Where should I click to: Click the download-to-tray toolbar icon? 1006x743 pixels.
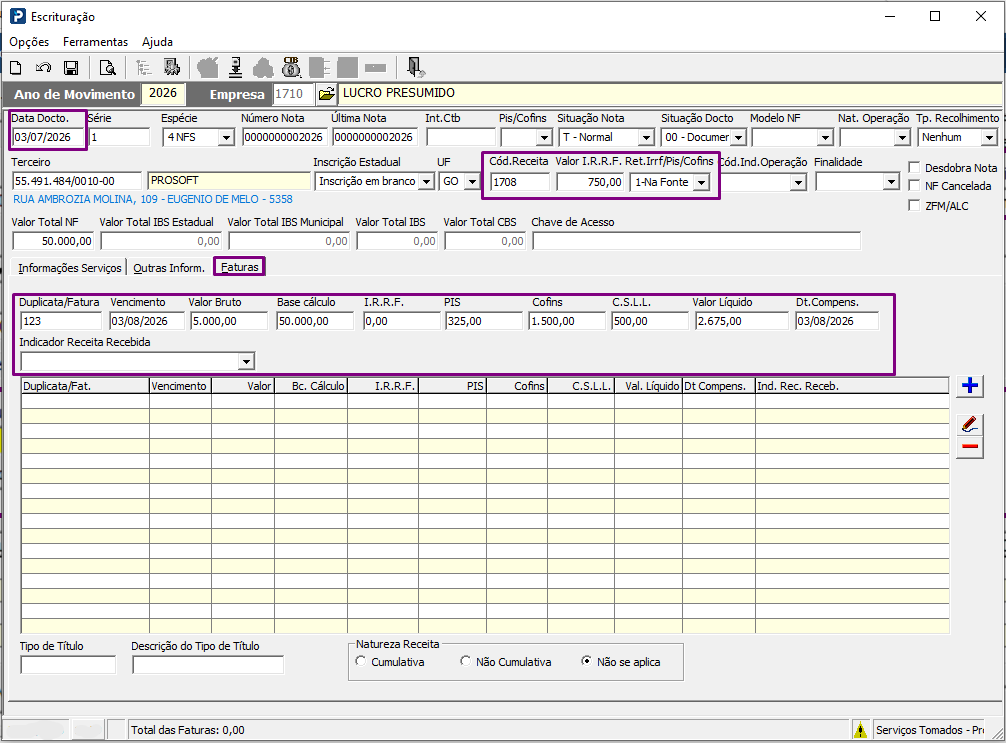(x=235, y=67)
